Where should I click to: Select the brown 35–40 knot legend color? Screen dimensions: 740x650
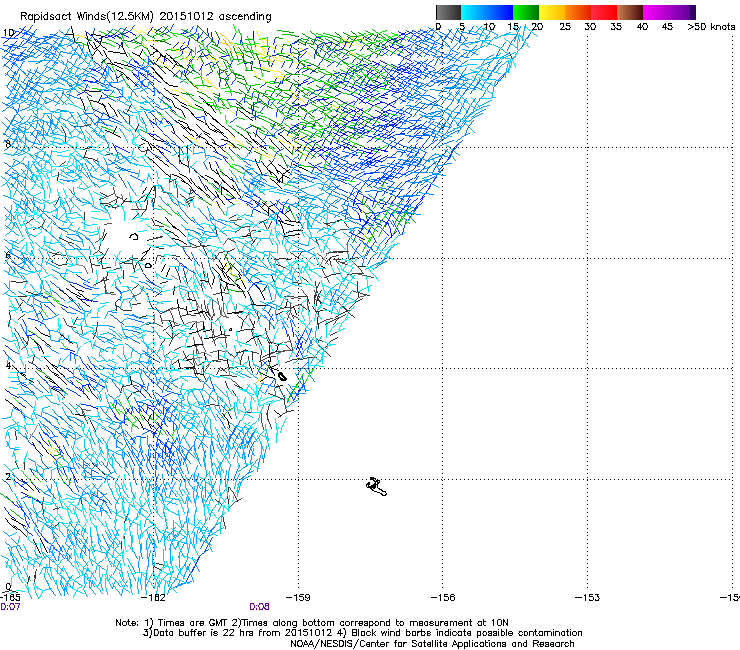click(x=630, y=12)
